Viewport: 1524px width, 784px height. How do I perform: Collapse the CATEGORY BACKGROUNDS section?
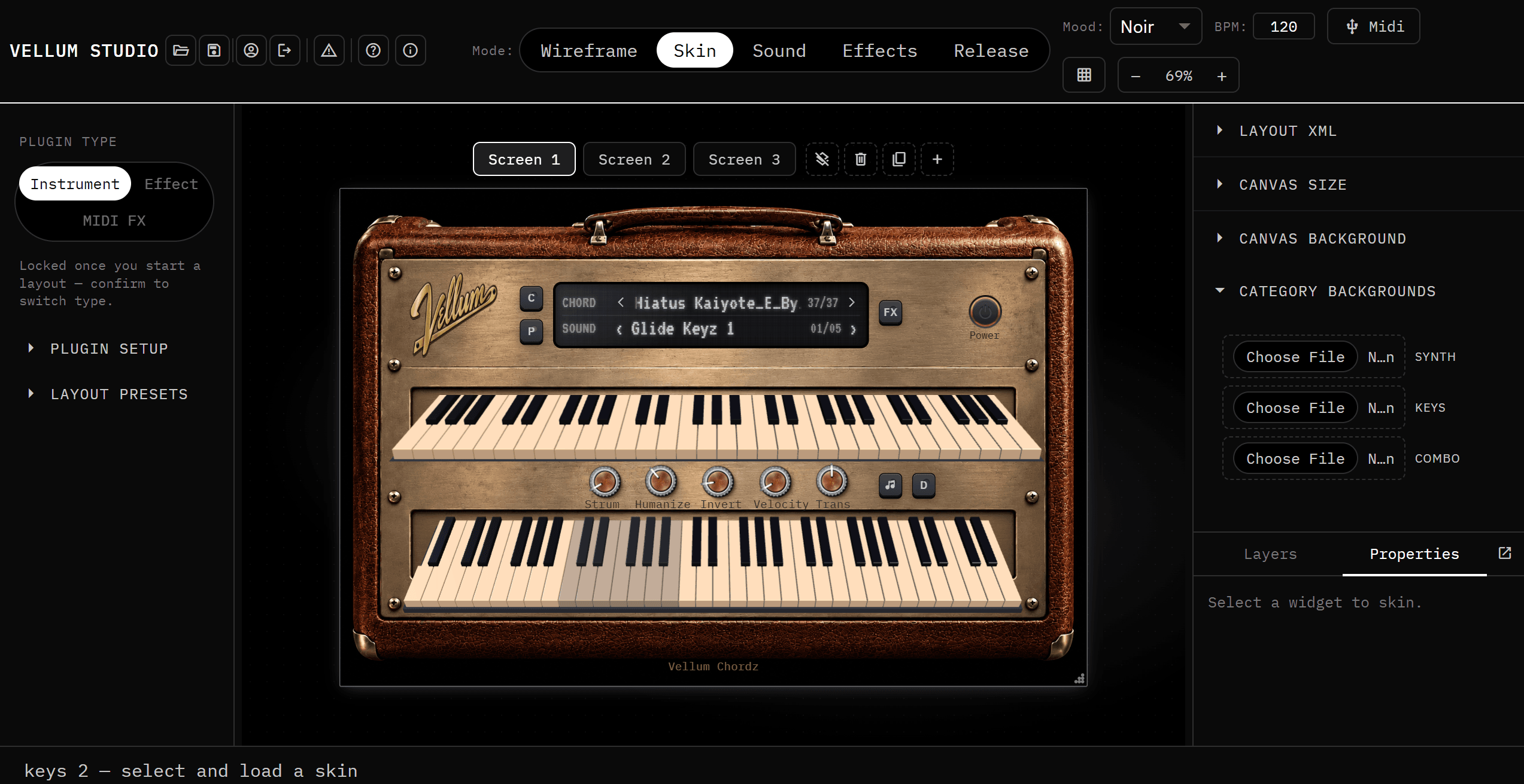pos(1359,291)
